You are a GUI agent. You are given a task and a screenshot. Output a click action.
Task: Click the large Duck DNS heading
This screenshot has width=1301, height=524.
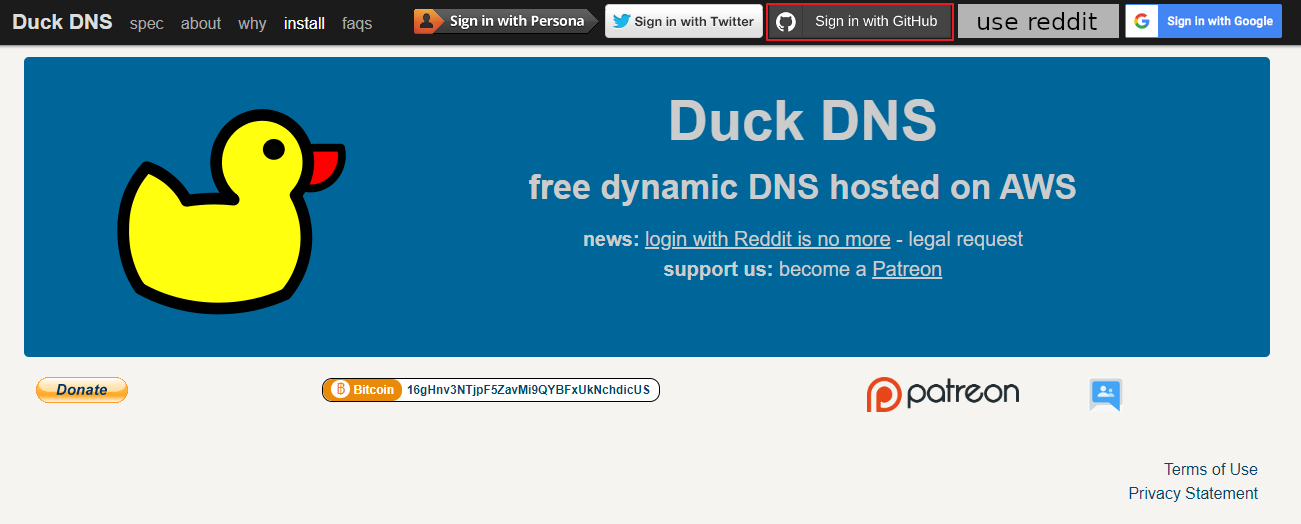click(802, 121)
